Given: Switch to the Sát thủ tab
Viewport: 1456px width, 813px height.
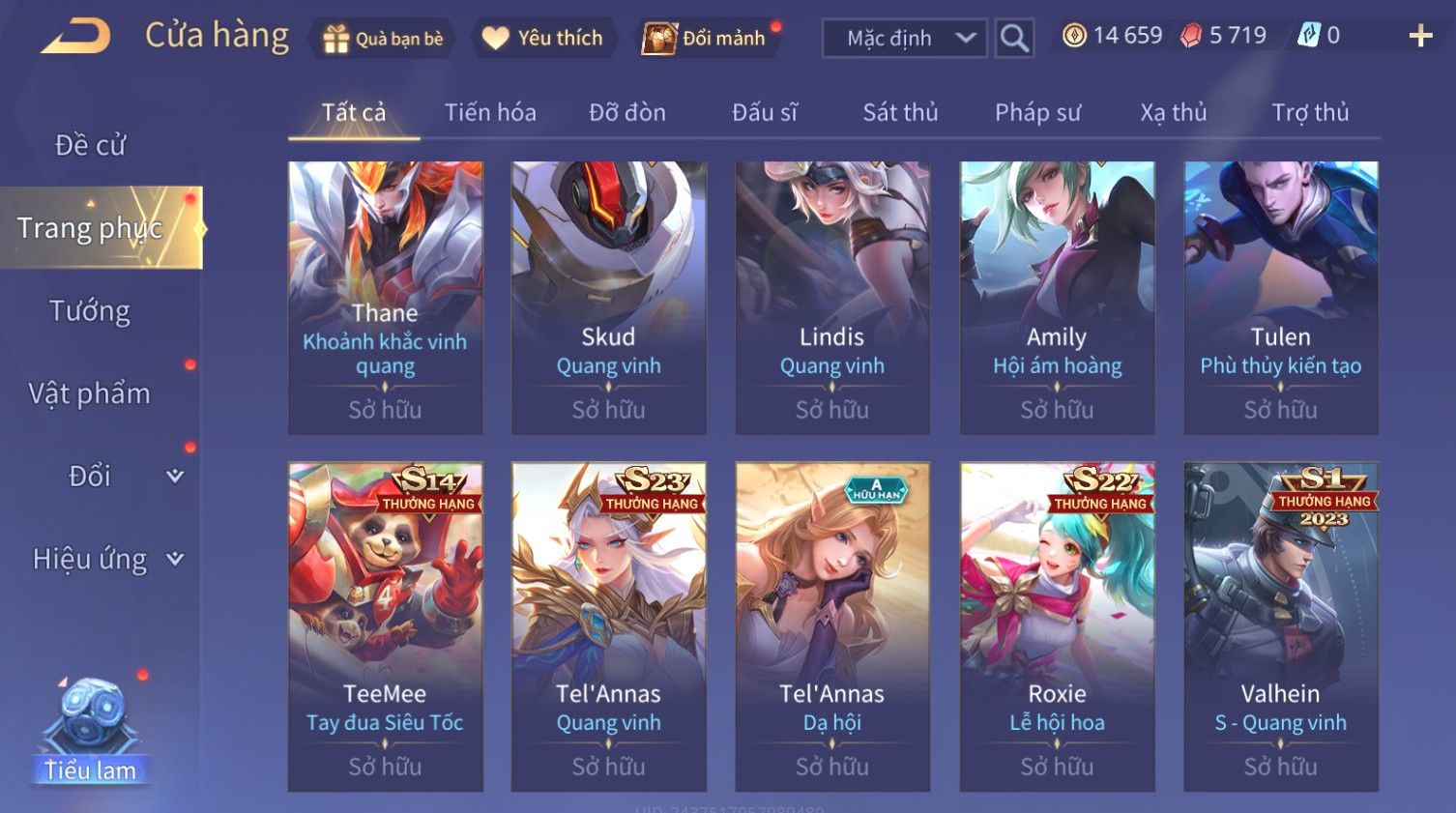Looking at the screenshot, I should click(x=900, y=113).
